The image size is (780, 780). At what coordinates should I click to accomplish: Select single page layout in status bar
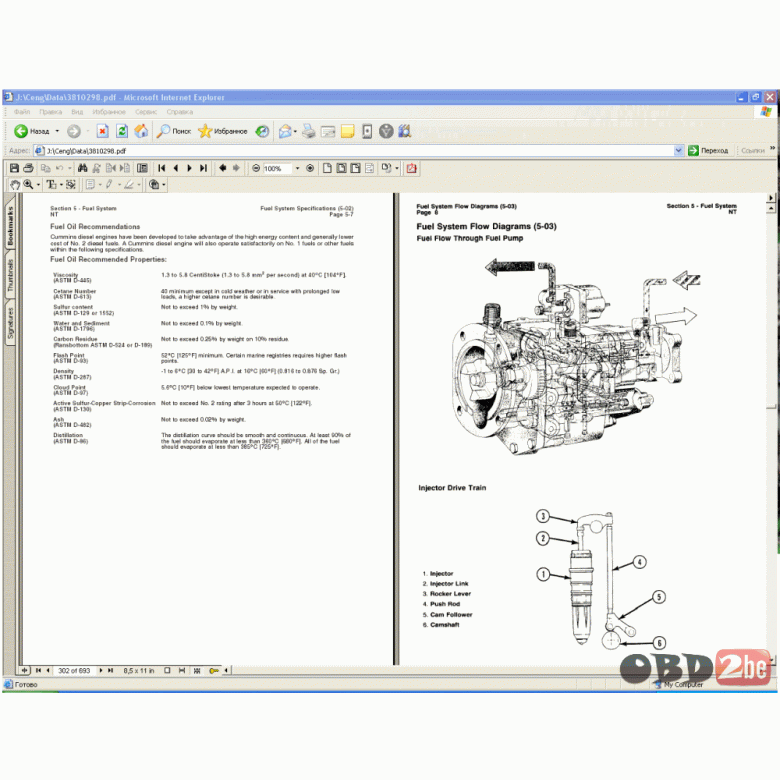coord(167,671)
